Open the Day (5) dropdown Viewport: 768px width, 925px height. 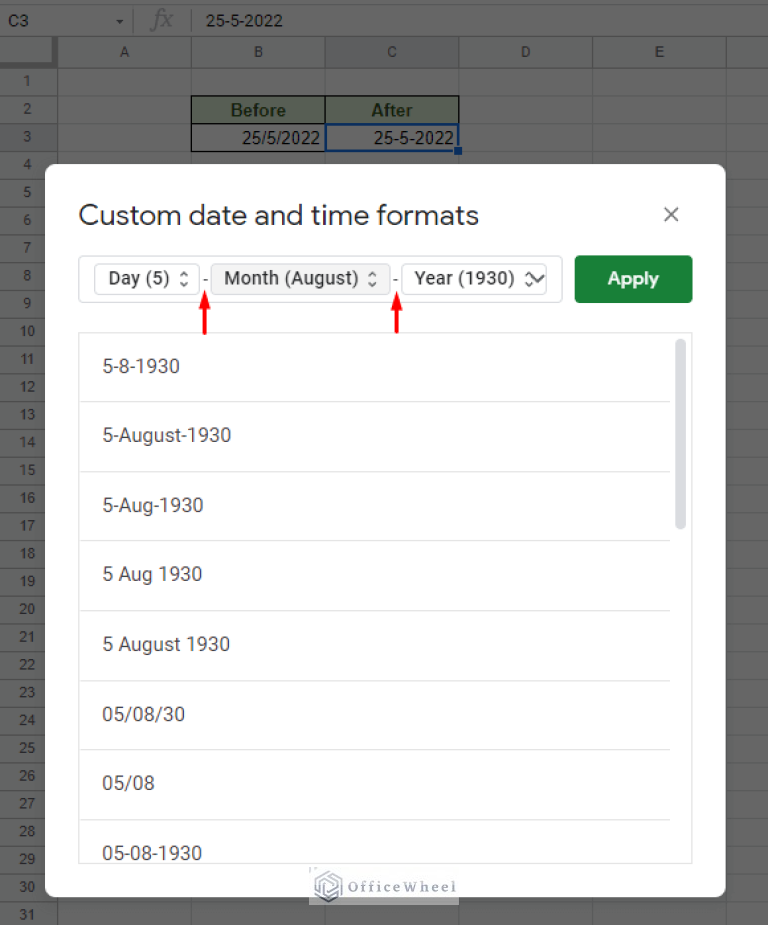[x=146, y=279]
